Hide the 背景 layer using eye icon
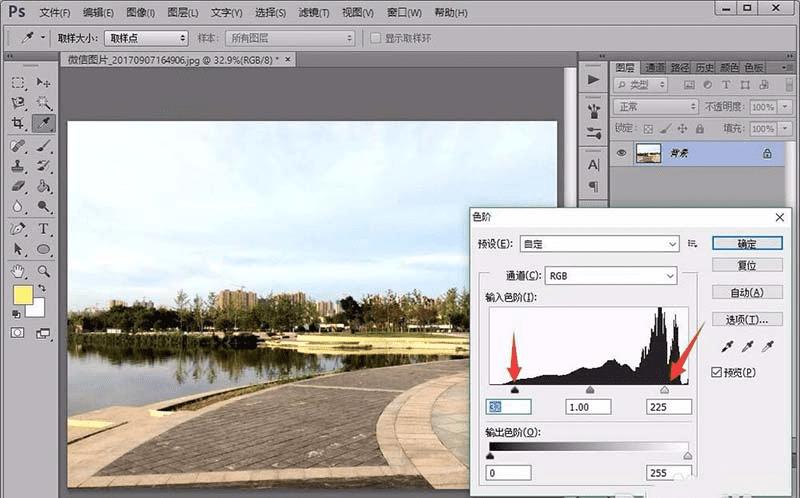Viewport: 800px width, 498px height. [621, 153]
